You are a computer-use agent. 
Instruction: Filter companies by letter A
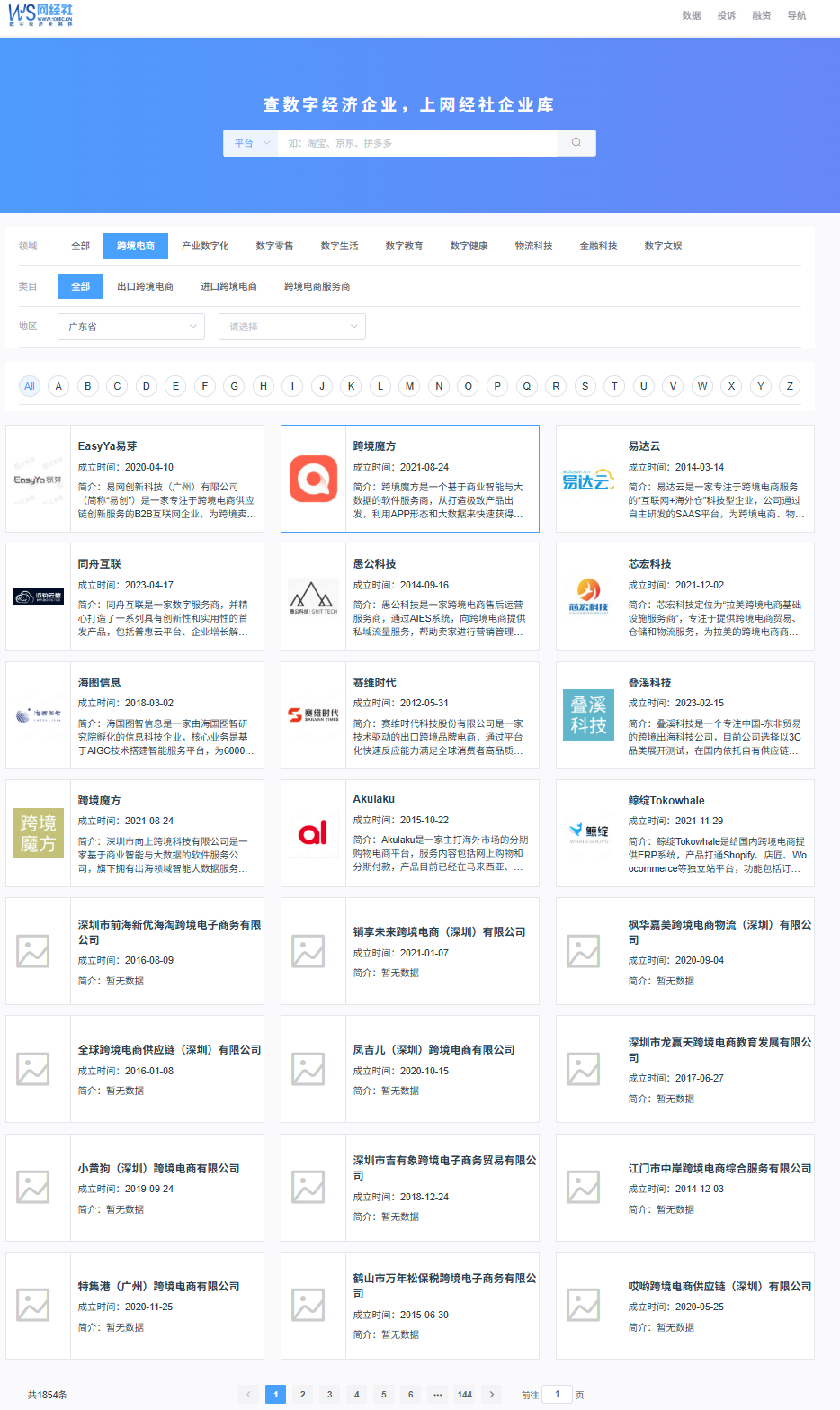pyautogui.click(x=58, y=386)
